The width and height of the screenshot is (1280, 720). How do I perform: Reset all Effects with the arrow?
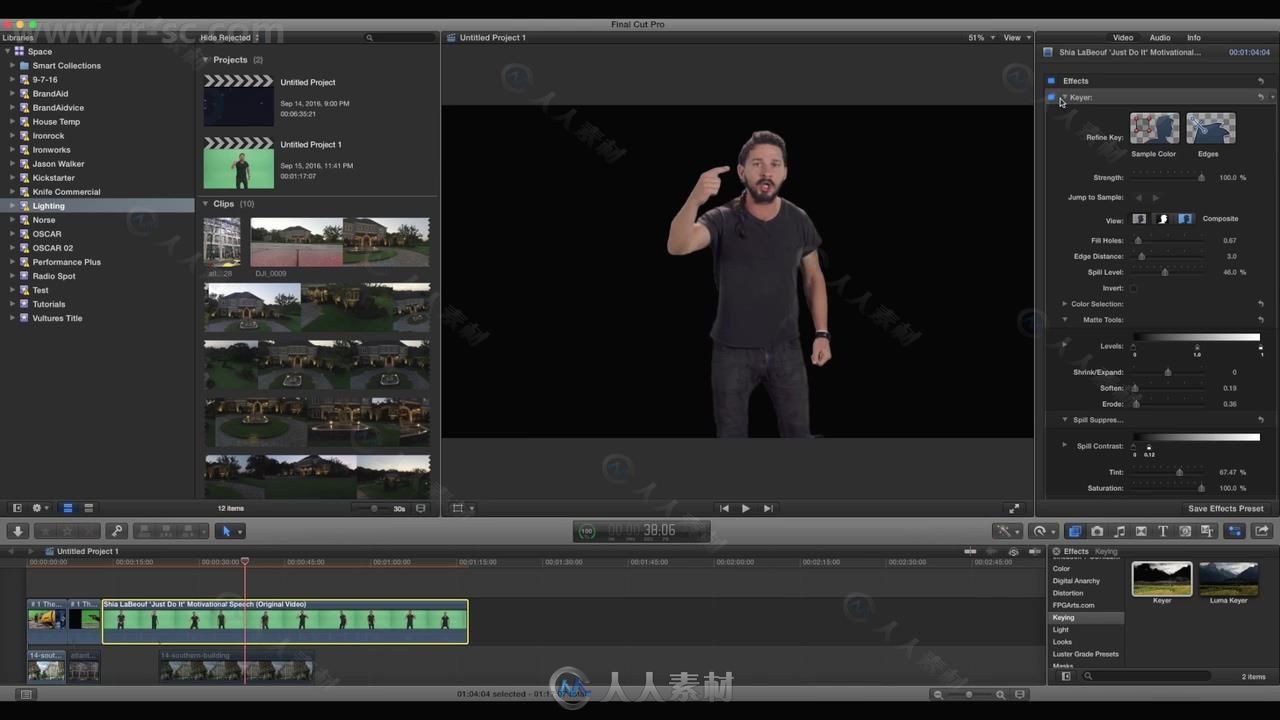tap(1261, 81)
